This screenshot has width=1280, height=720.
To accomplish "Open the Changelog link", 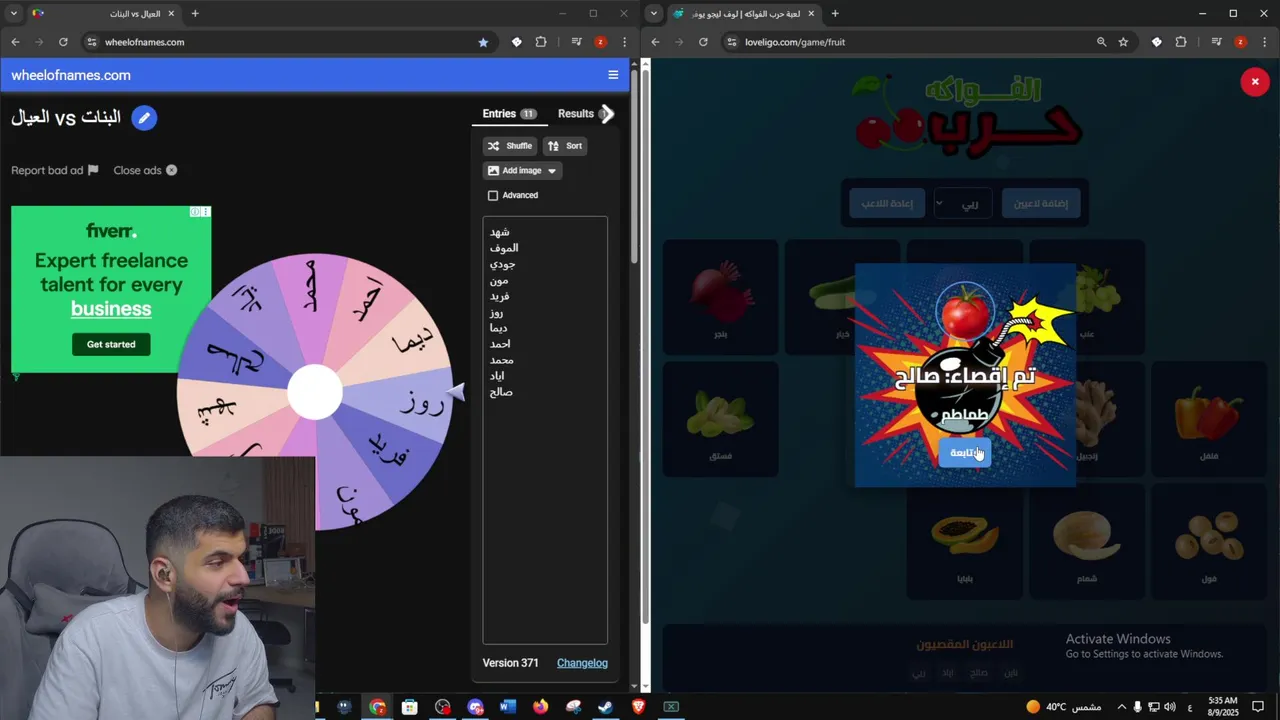I will click(x=582, y=663).
